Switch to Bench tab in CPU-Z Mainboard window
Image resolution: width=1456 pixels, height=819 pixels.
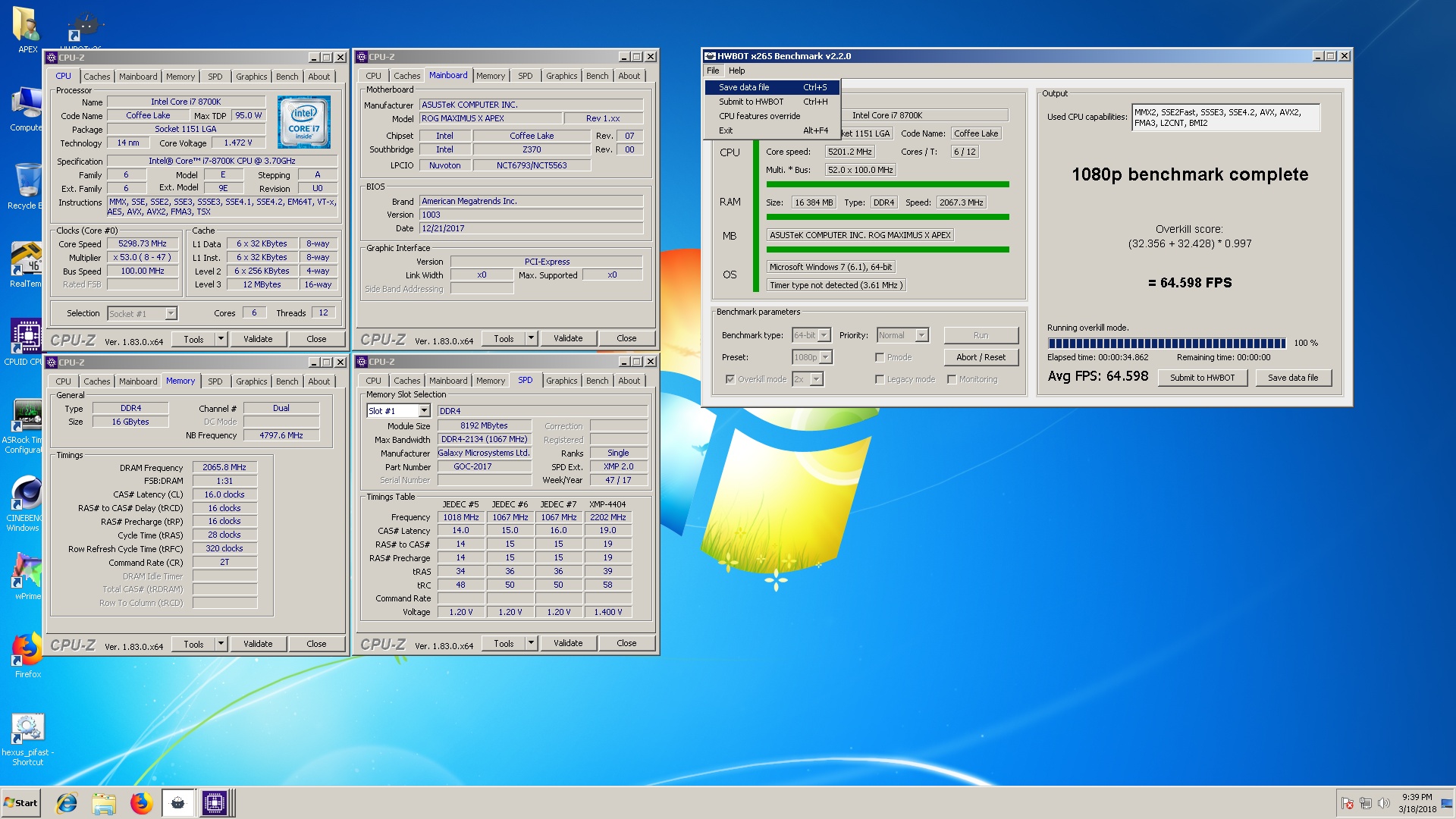pos(597,76)
